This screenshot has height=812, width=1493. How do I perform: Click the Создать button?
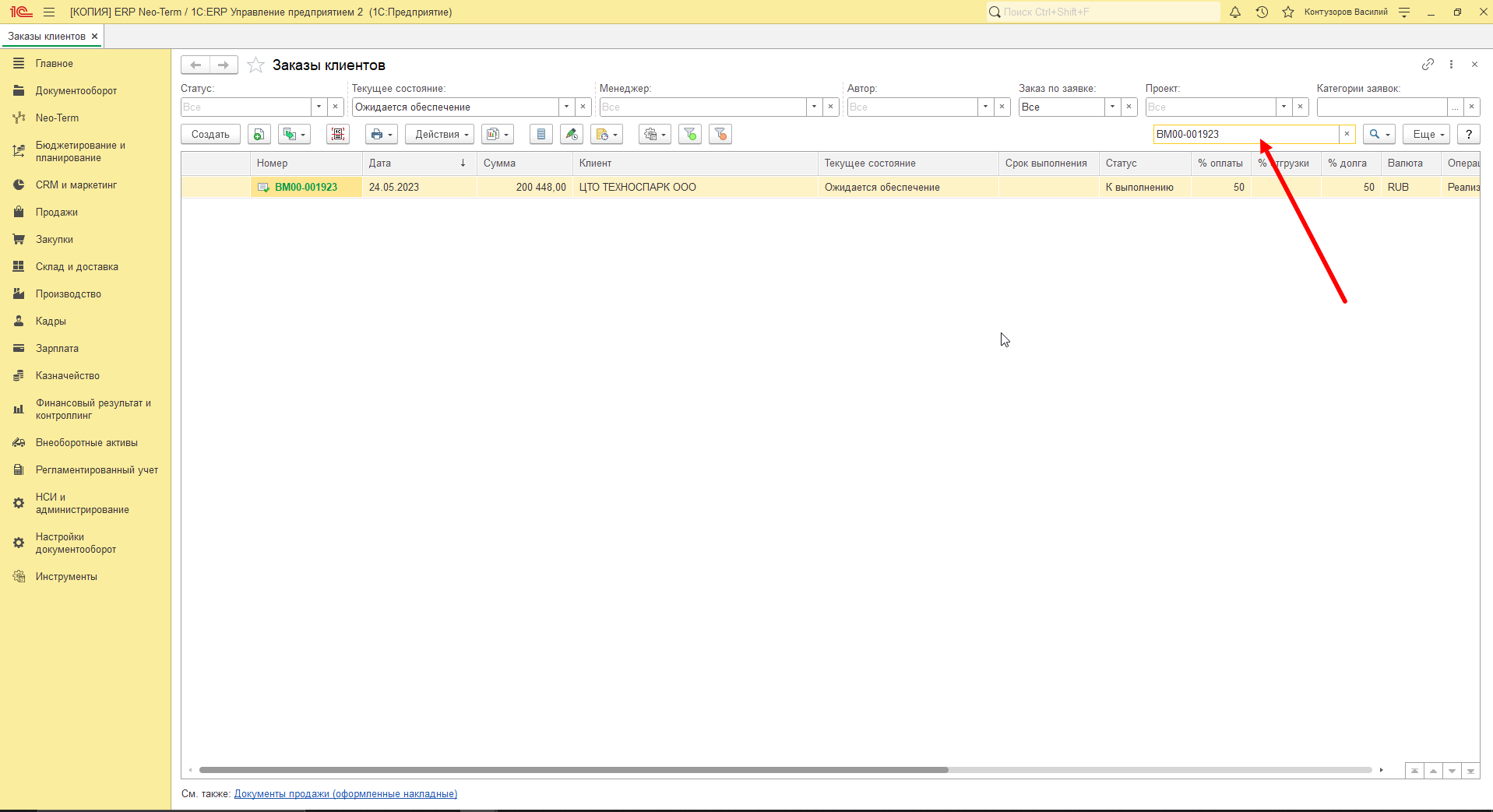[x=210, y=134]
